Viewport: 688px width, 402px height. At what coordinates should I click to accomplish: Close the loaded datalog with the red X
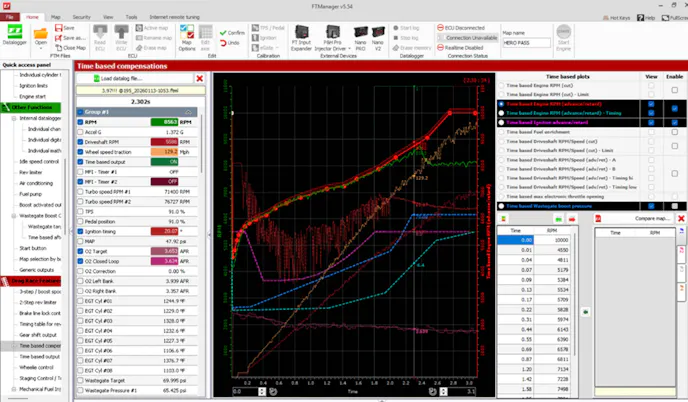click(199, 78)
